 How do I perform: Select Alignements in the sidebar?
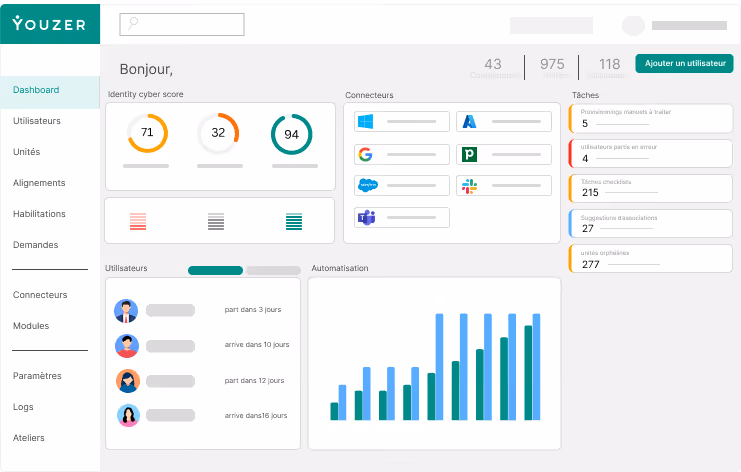click(39, 183)
